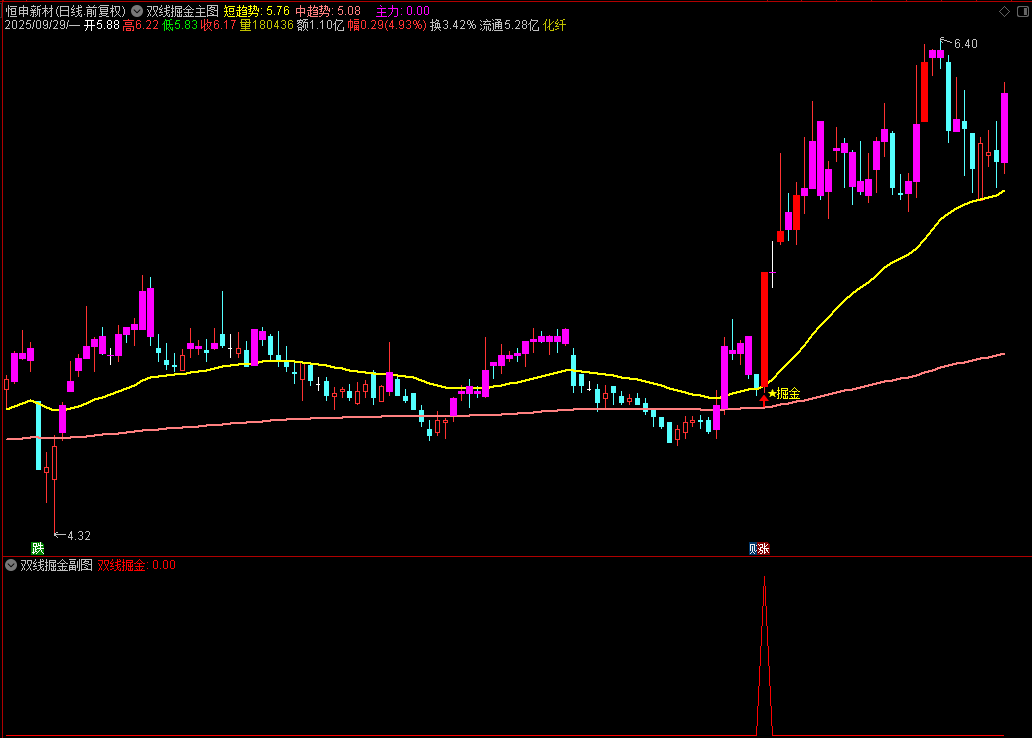Screen dimensions: 1032x738
Task: Click the tall red candle above the 掘金 signal
Action: 764,329
